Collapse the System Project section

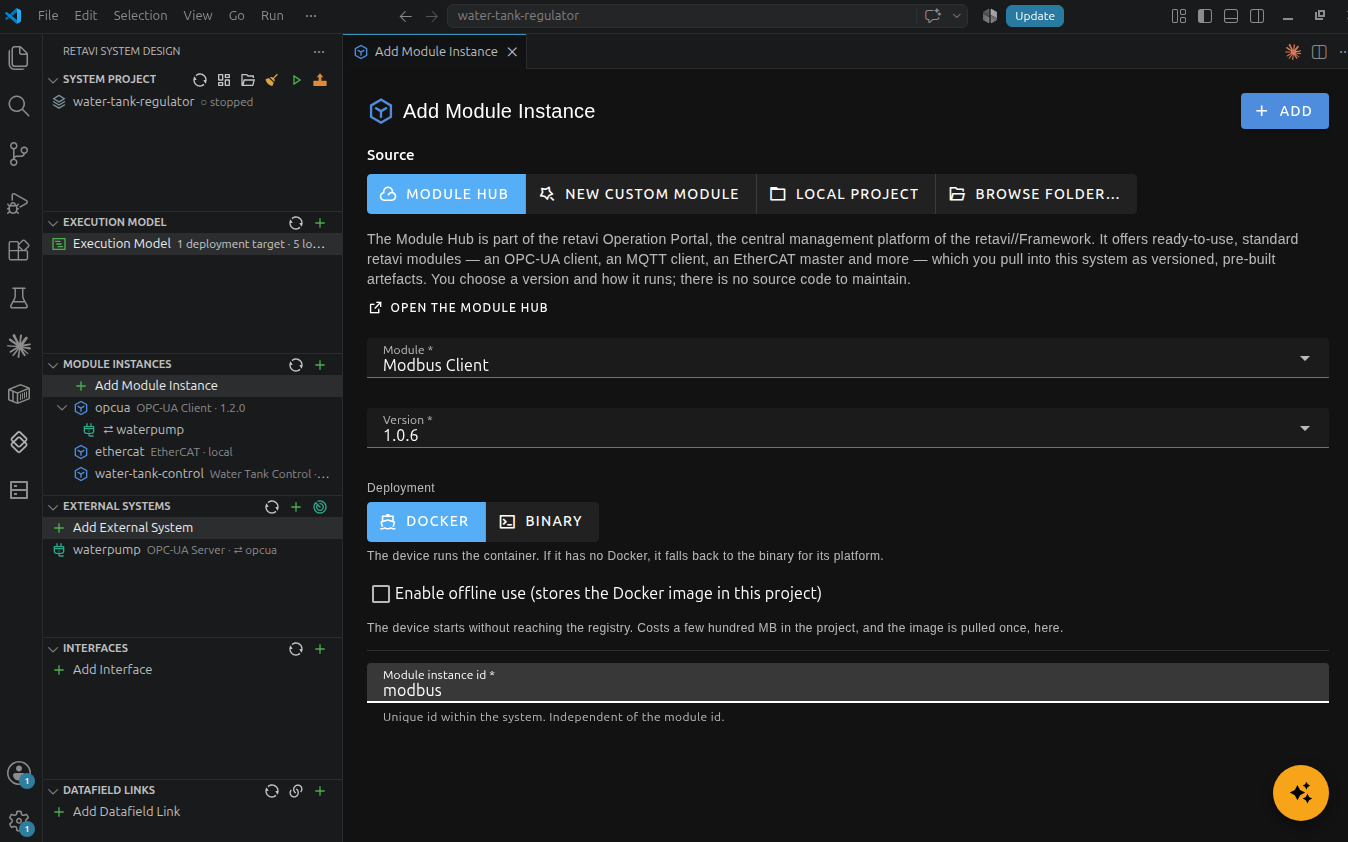coord(54,80)
